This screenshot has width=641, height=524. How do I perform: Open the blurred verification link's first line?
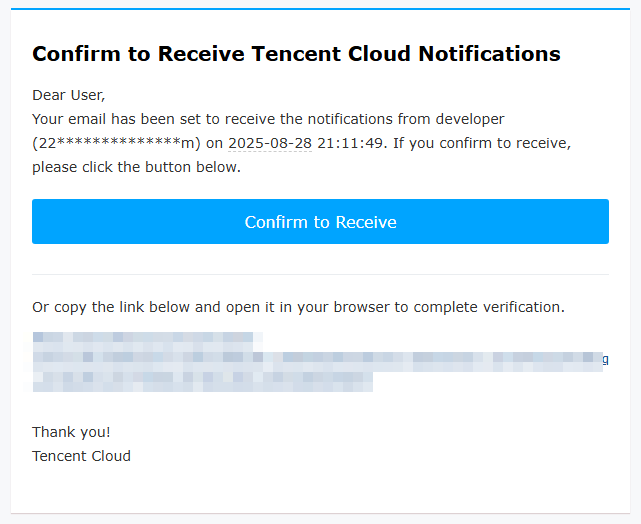(x=147, y=339)
